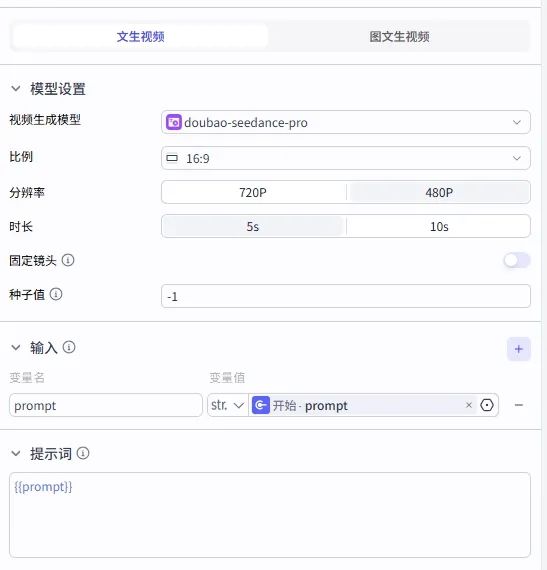Clear the 开始 · prompt reference
547x570 pixels.
tap(469, 405)
